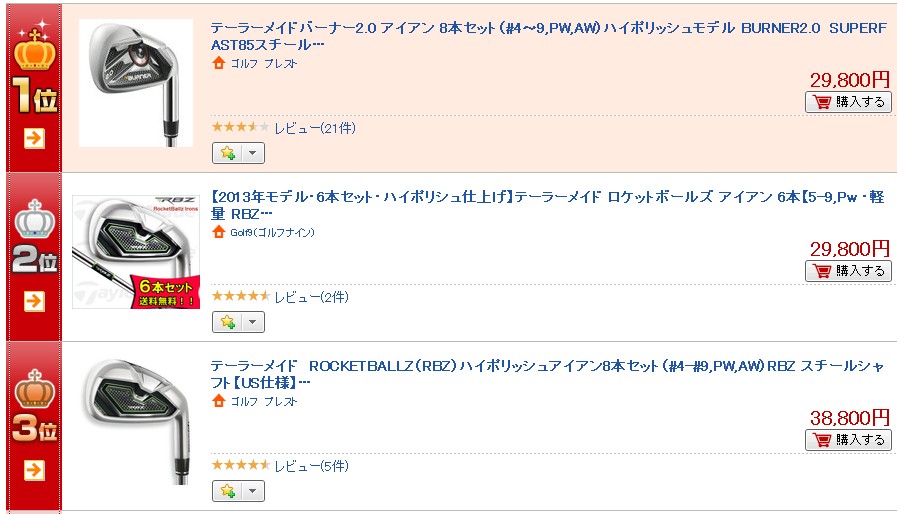Add the third-ranked ROCKETBALLZ item to favorites with the star icon
899x514 pixels.
coord(228,491)
